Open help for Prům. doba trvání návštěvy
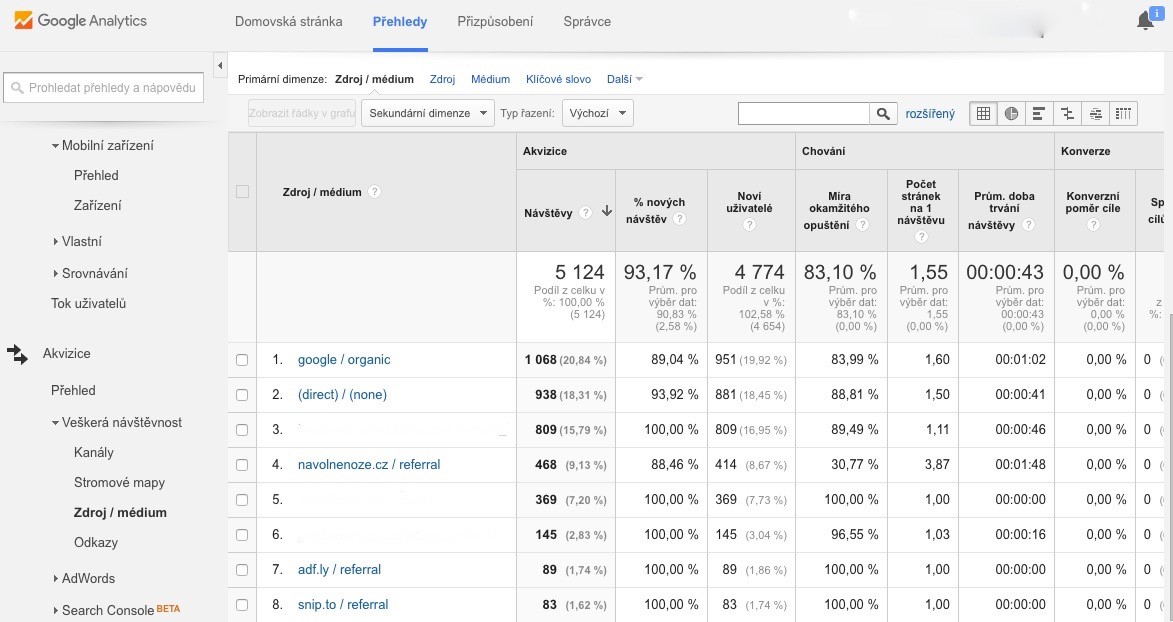Screen dimensions: 1173x622 tap(1029, 225)
